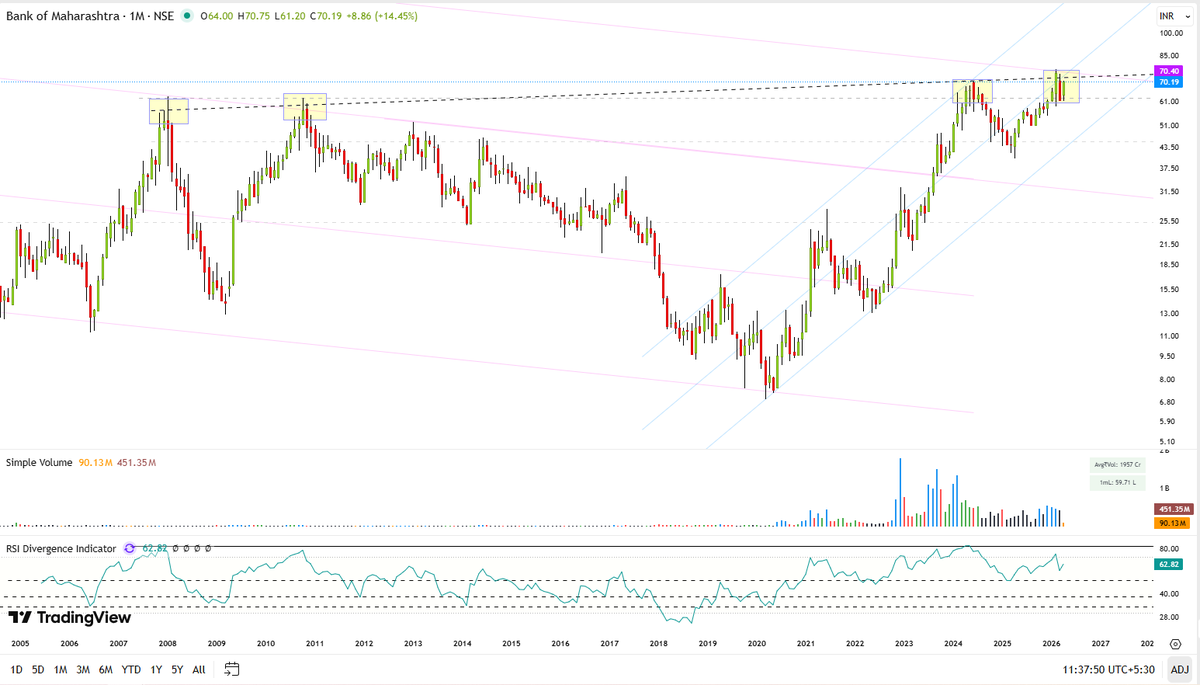Screen dimensions: 1200x685
Task: Click the high value H70.75
Action: point(256,16)
